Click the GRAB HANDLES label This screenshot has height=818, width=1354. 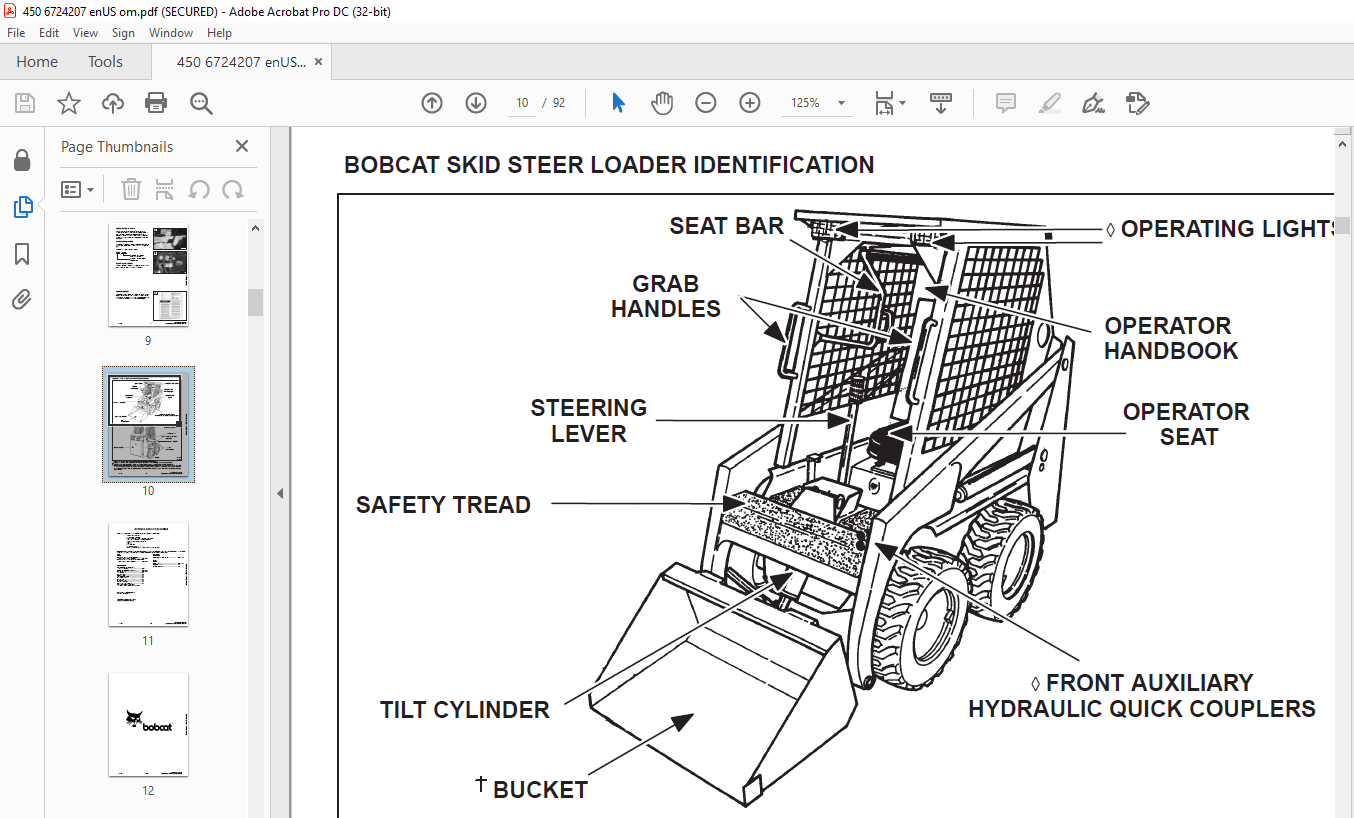[666, 296]
